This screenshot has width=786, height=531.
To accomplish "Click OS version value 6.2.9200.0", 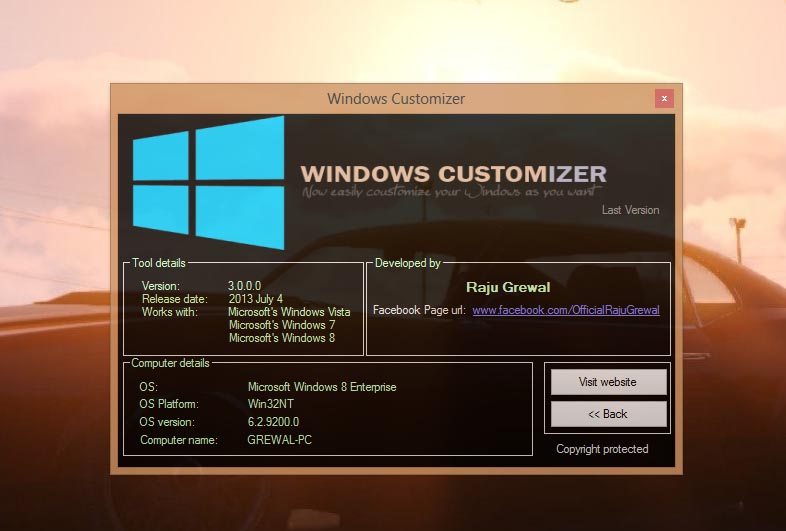I will (x=273, y=422).
